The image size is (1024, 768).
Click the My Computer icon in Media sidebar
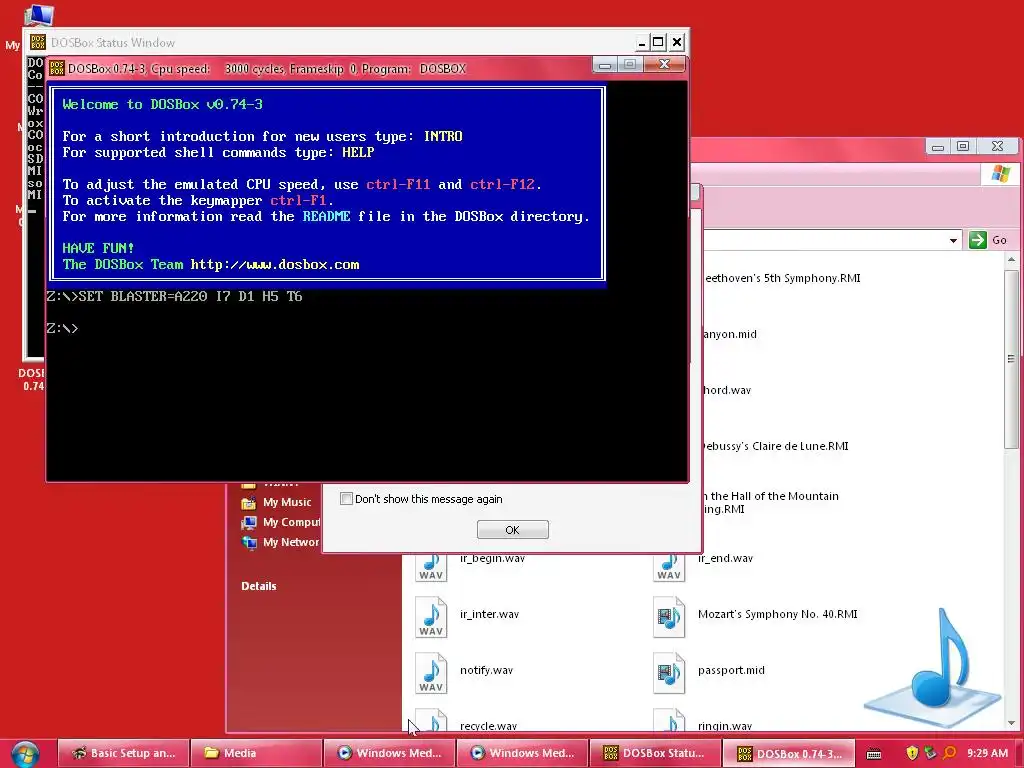(x=248, y=522)
